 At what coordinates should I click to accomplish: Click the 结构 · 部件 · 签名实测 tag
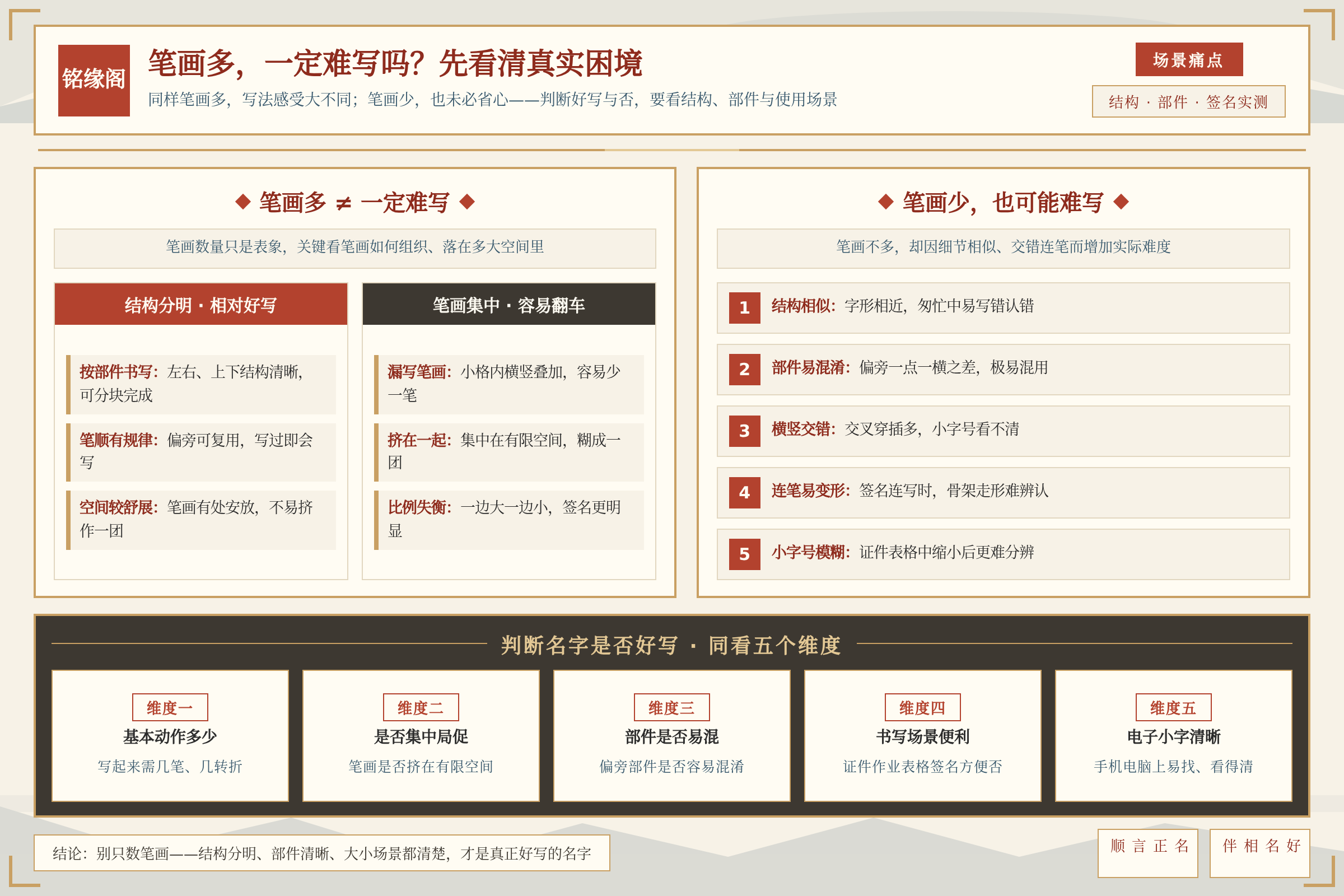(x=1188, y=102)
